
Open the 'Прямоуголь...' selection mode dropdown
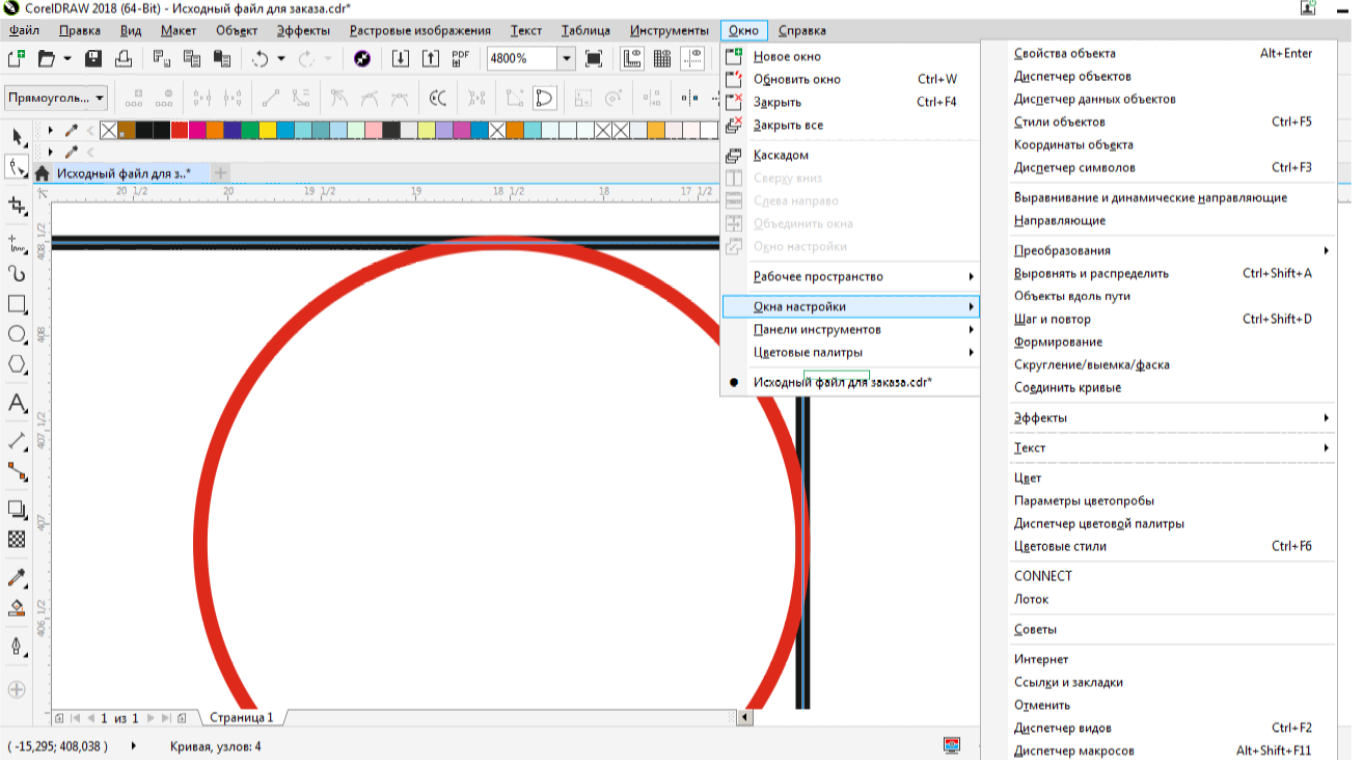(56, 98)
